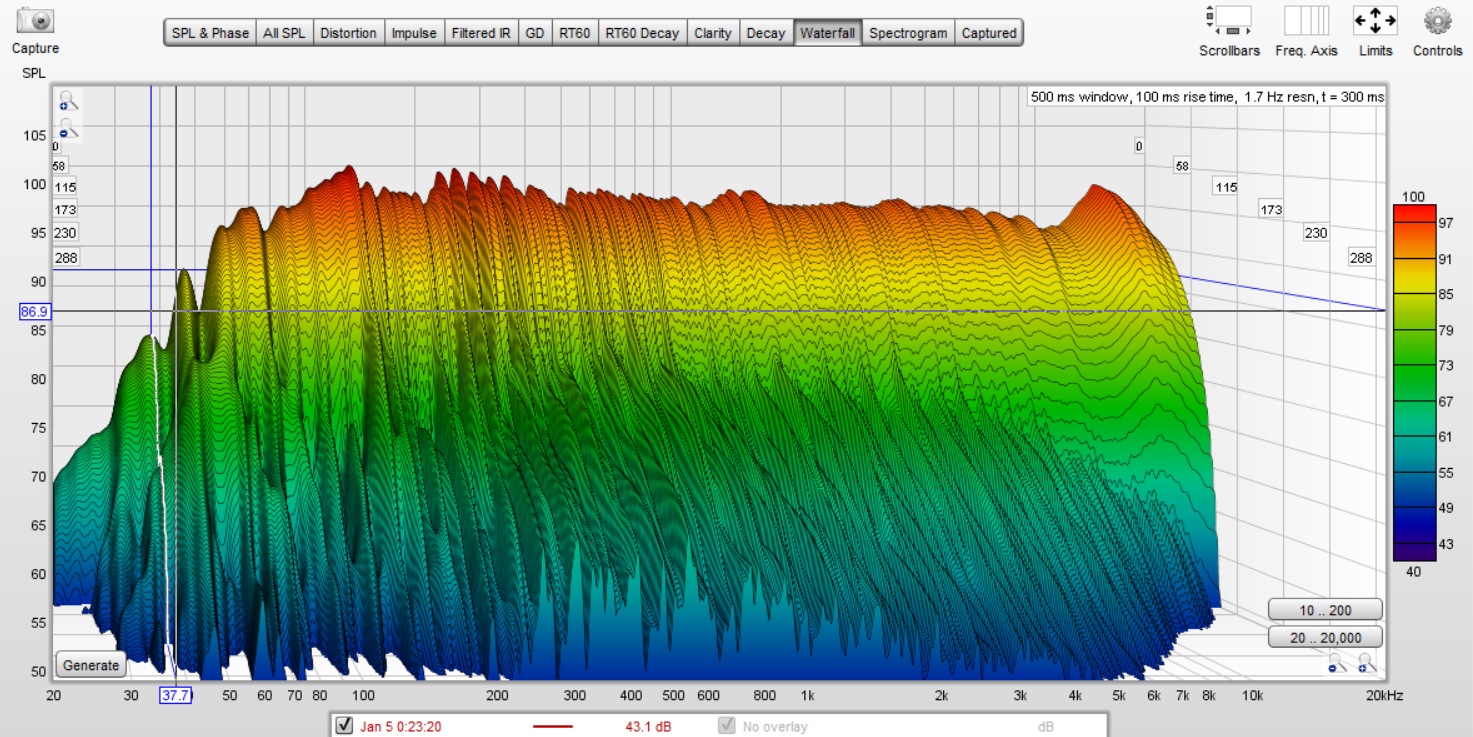Click the Jan 5 0:23:20 measurement label
The width and height of the screenshot is (1473, 737).
[x=401, y=727]
